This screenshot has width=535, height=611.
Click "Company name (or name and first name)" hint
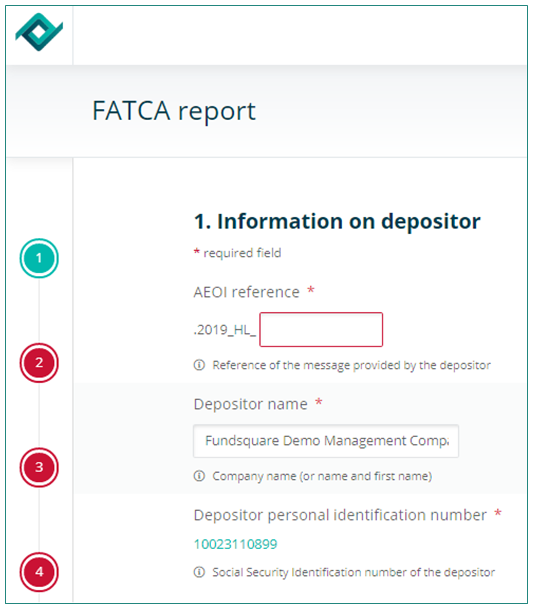[322, 476]
